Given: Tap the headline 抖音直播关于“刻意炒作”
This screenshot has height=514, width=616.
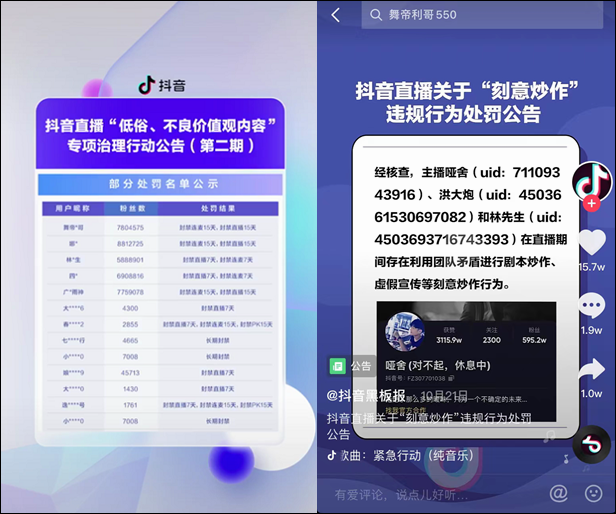Looking at the screenshot, I should [x=467, y=90].
